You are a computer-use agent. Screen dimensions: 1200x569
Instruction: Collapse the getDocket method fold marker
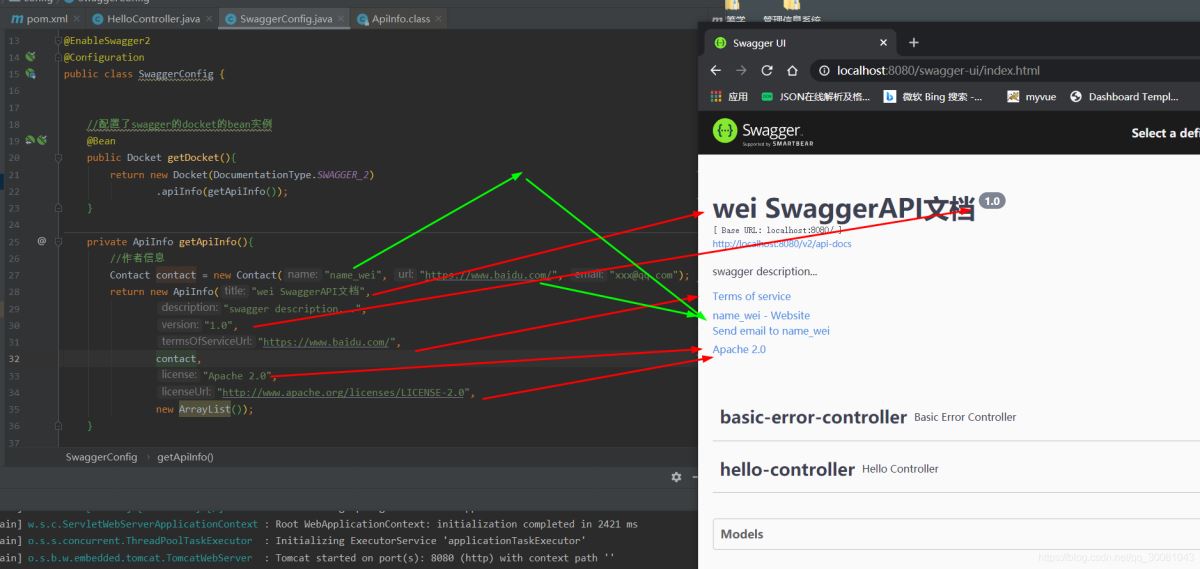click(58, 157)
